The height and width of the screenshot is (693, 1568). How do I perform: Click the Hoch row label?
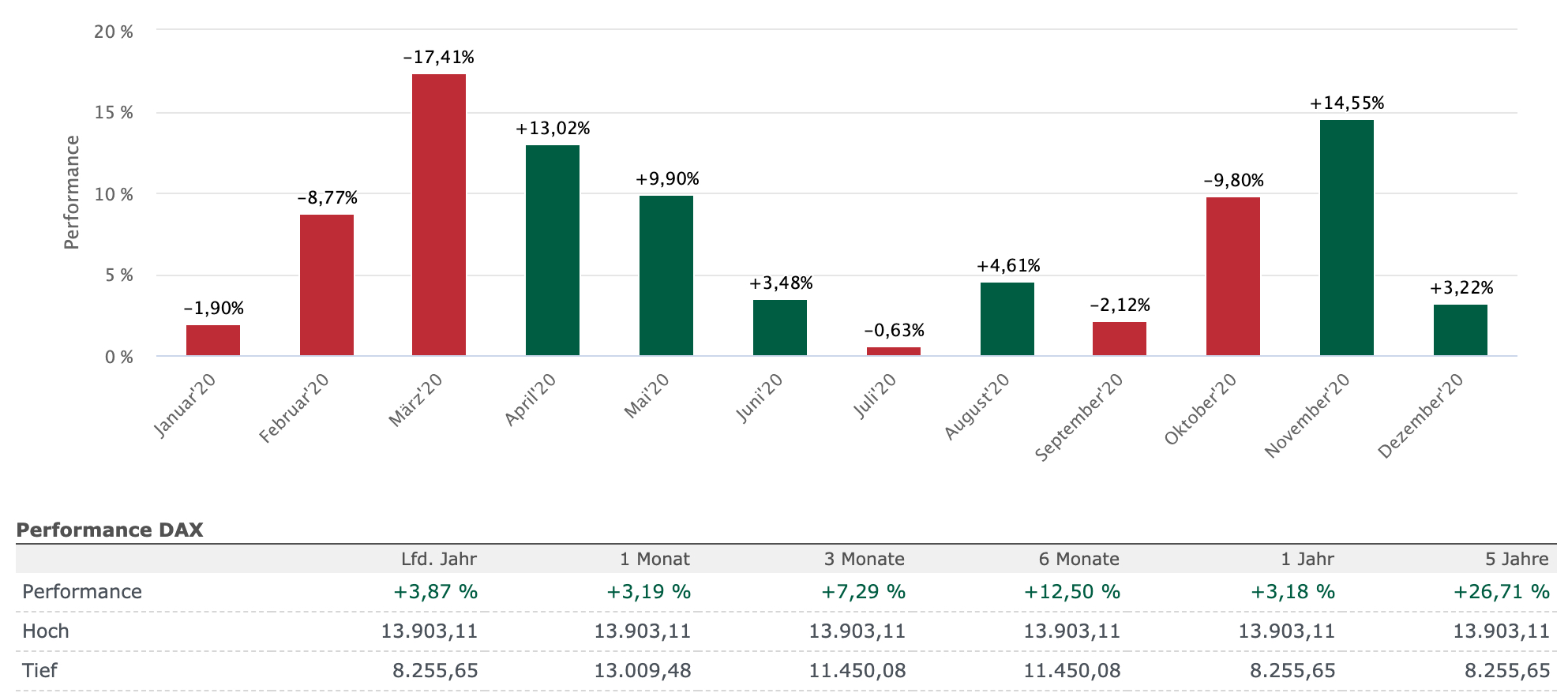[46, 631]
